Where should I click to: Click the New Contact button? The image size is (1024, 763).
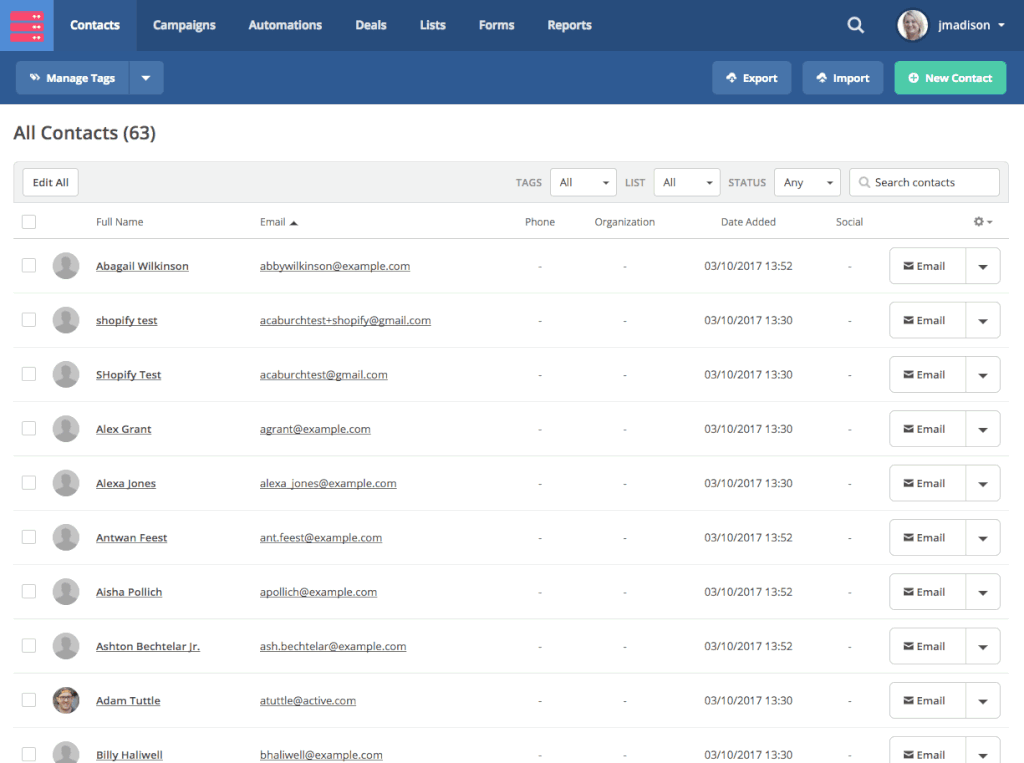point(949,78)
